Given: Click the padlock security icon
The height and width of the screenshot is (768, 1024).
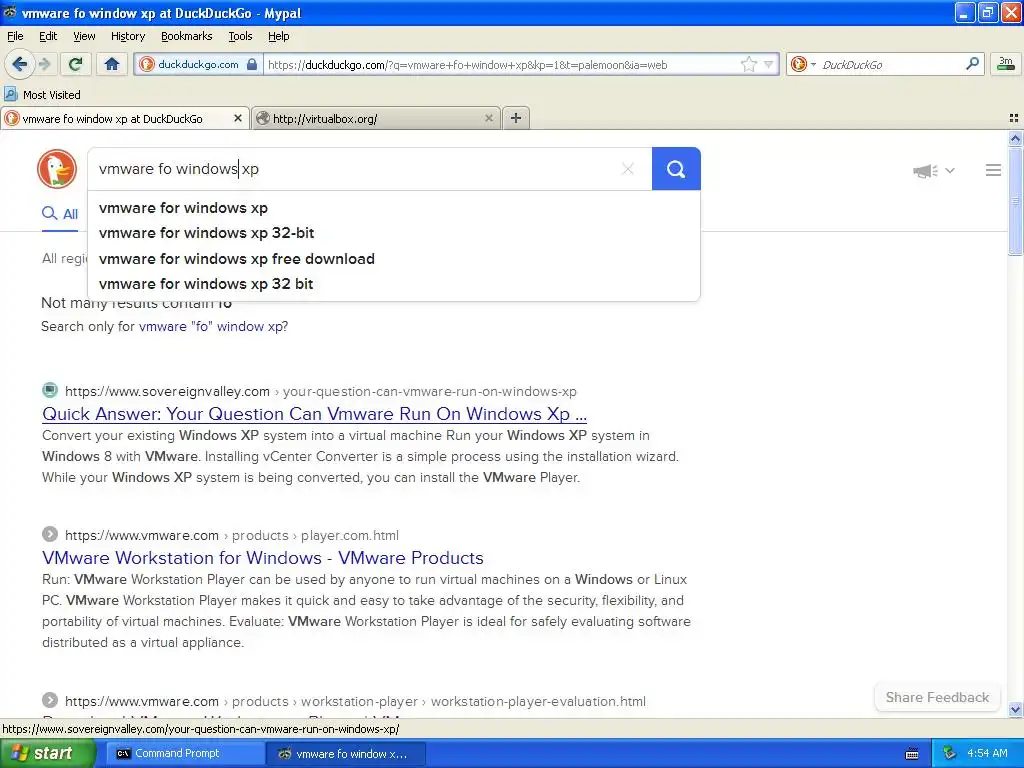Looking at the screenshot, I should click(x=252, y=64).
